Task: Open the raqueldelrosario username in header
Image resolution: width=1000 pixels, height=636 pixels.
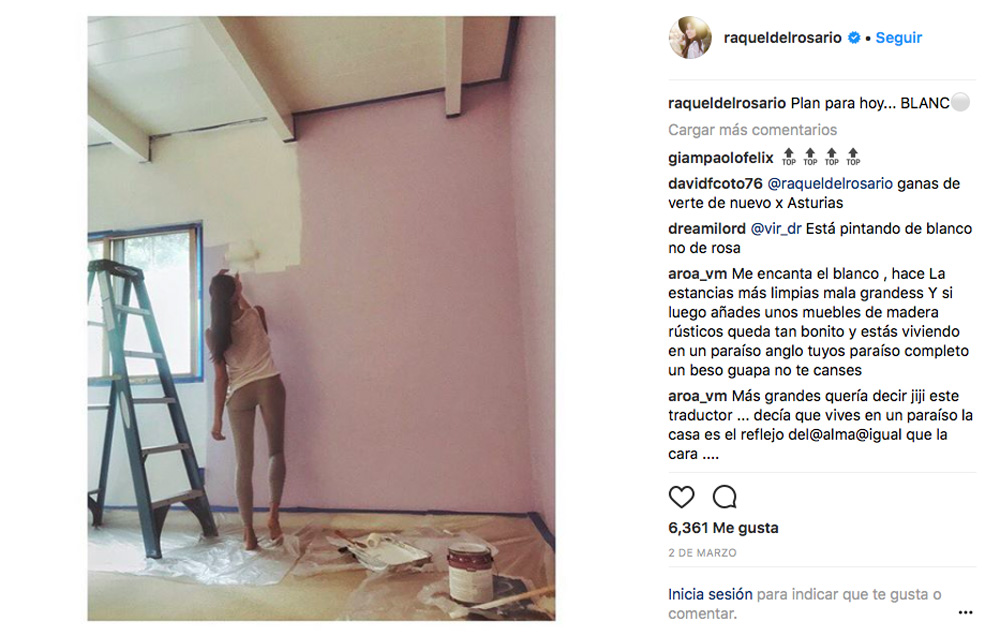Action: pyautogui.click(x=783, y=38)
